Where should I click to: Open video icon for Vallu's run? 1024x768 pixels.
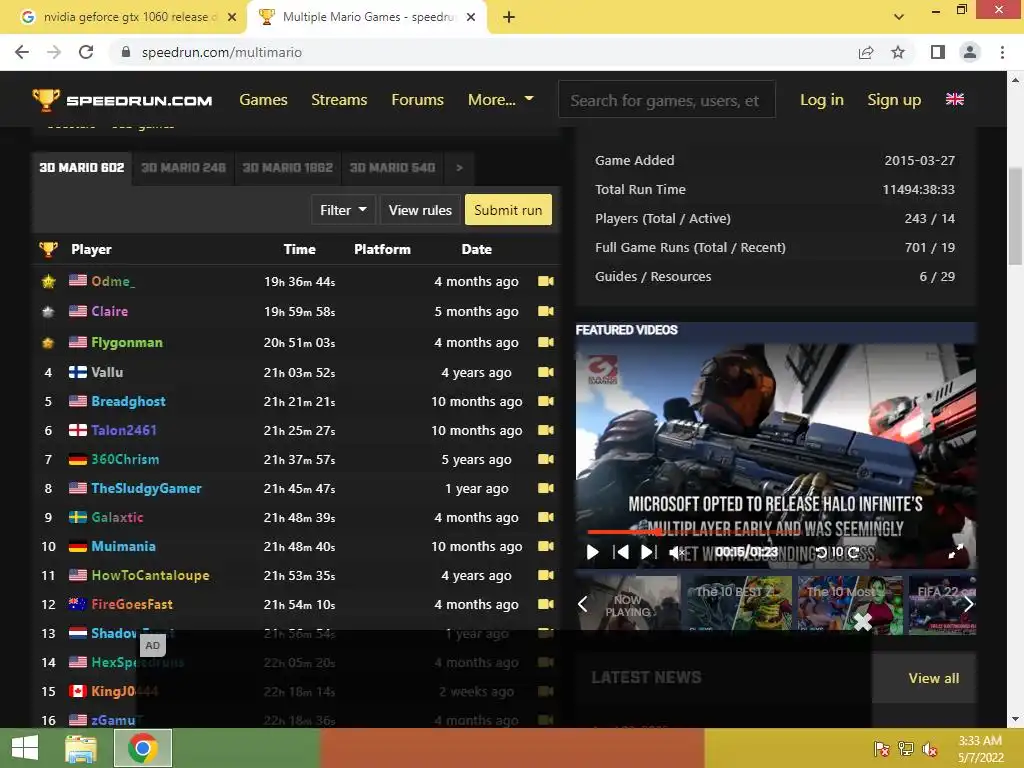(x=546, y=372)
